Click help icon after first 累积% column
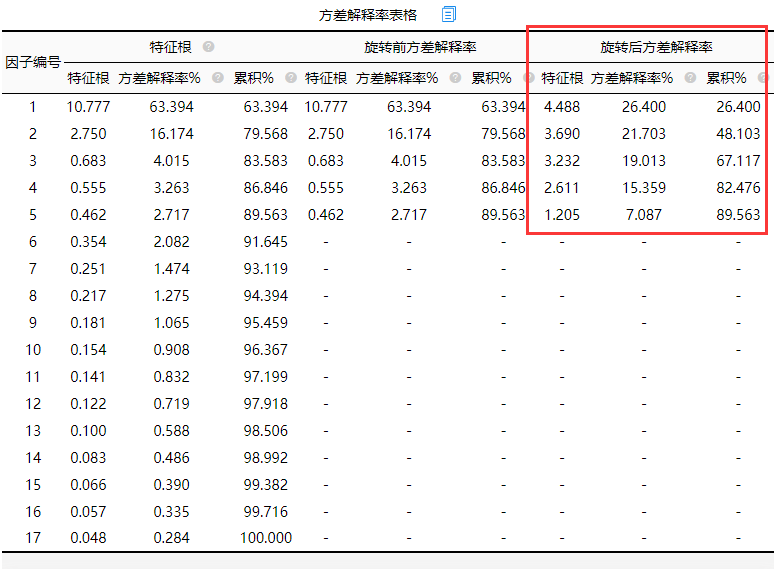This screenshot has width=774, height=569. tap(291, 78)
